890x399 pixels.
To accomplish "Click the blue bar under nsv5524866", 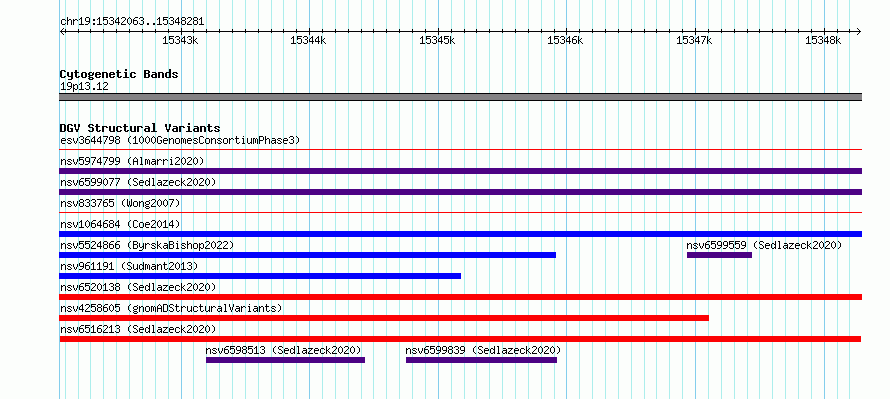I will (308, 255).
